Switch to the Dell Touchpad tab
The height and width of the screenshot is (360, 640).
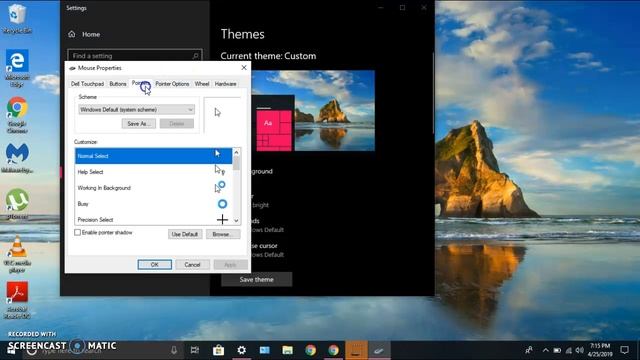(x=87, y=84)
